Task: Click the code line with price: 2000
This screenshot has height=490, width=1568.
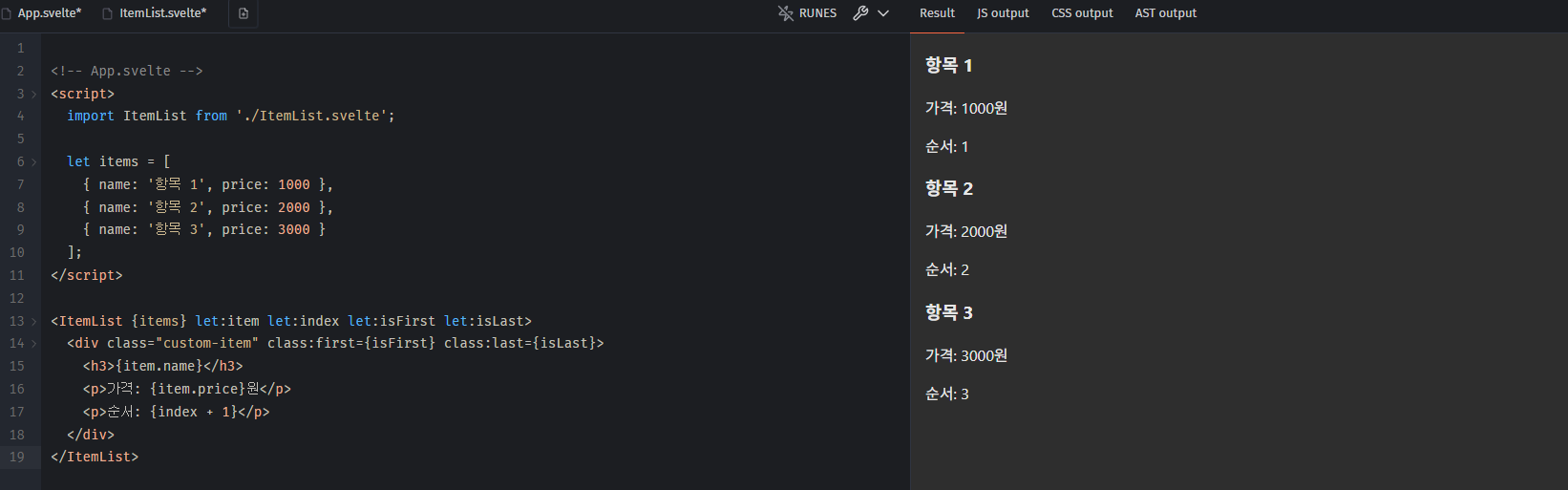Action: pos(207,207)
